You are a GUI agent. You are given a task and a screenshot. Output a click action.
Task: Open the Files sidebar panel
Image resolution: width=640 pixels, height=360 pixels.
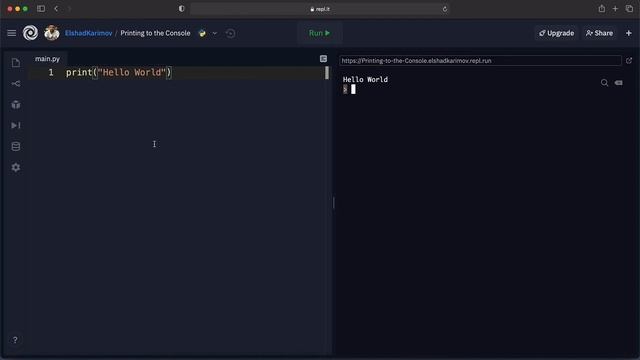click(16, 62)
